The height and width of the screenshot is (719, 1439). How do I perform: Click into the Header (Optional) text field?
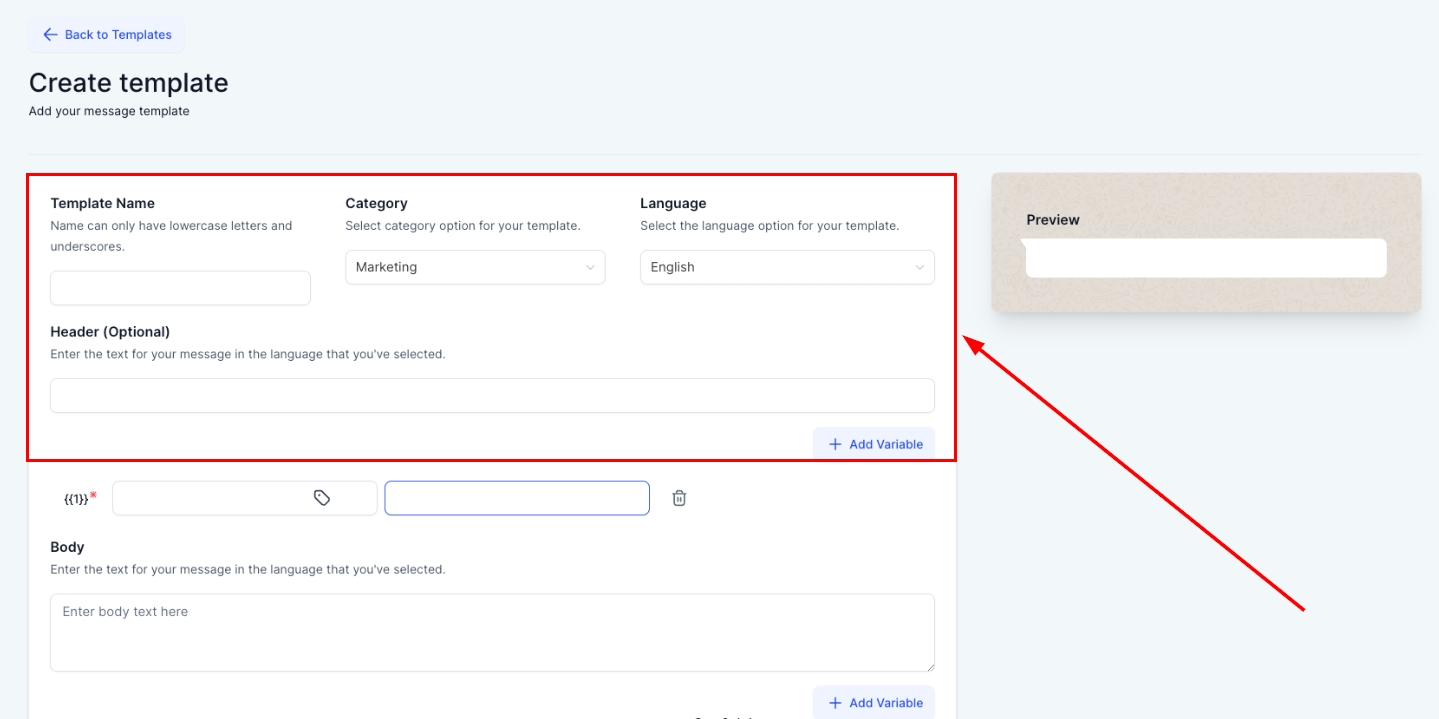pos(492,396)
